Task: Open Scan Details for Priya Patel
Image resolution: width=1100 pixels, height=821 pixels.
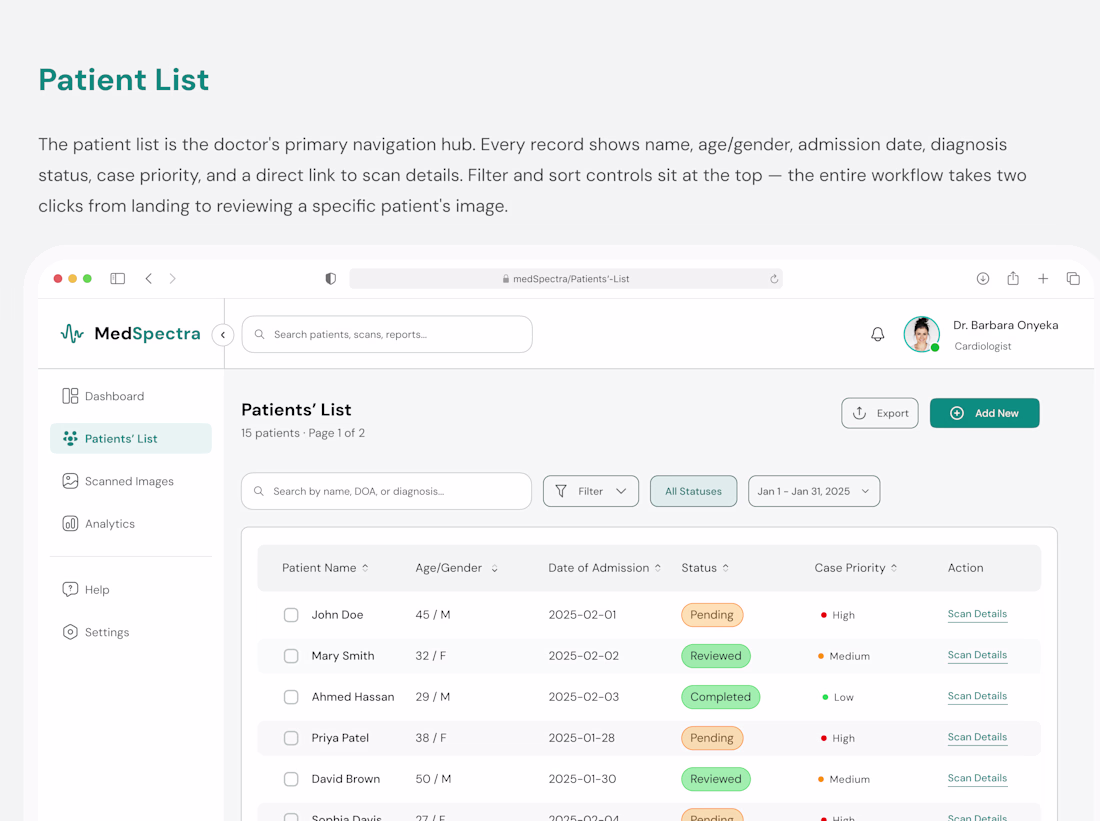Action: (x=977, y=737)
